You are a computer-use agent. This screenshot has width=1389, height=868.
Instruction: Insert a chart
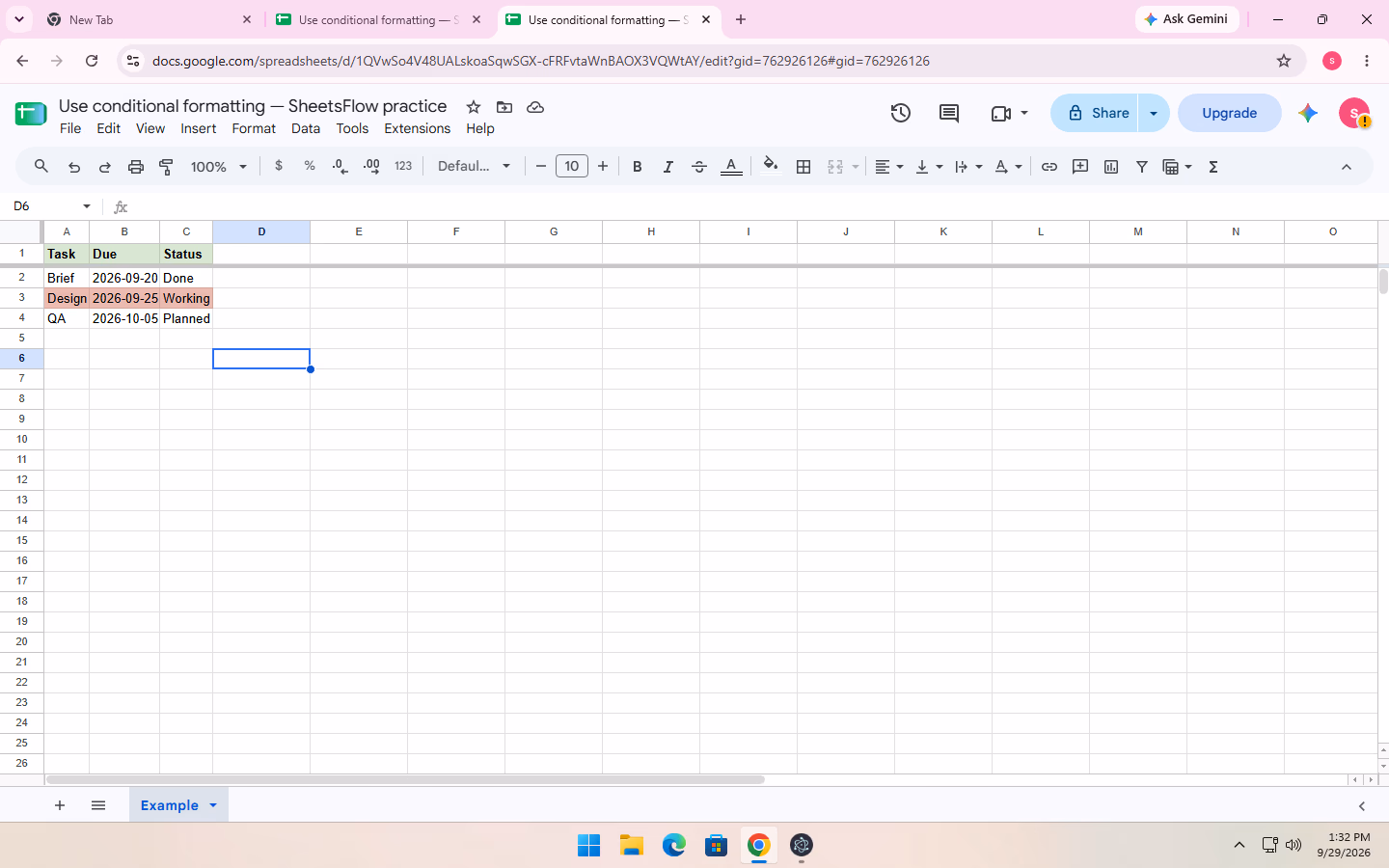pos(1111,167)
